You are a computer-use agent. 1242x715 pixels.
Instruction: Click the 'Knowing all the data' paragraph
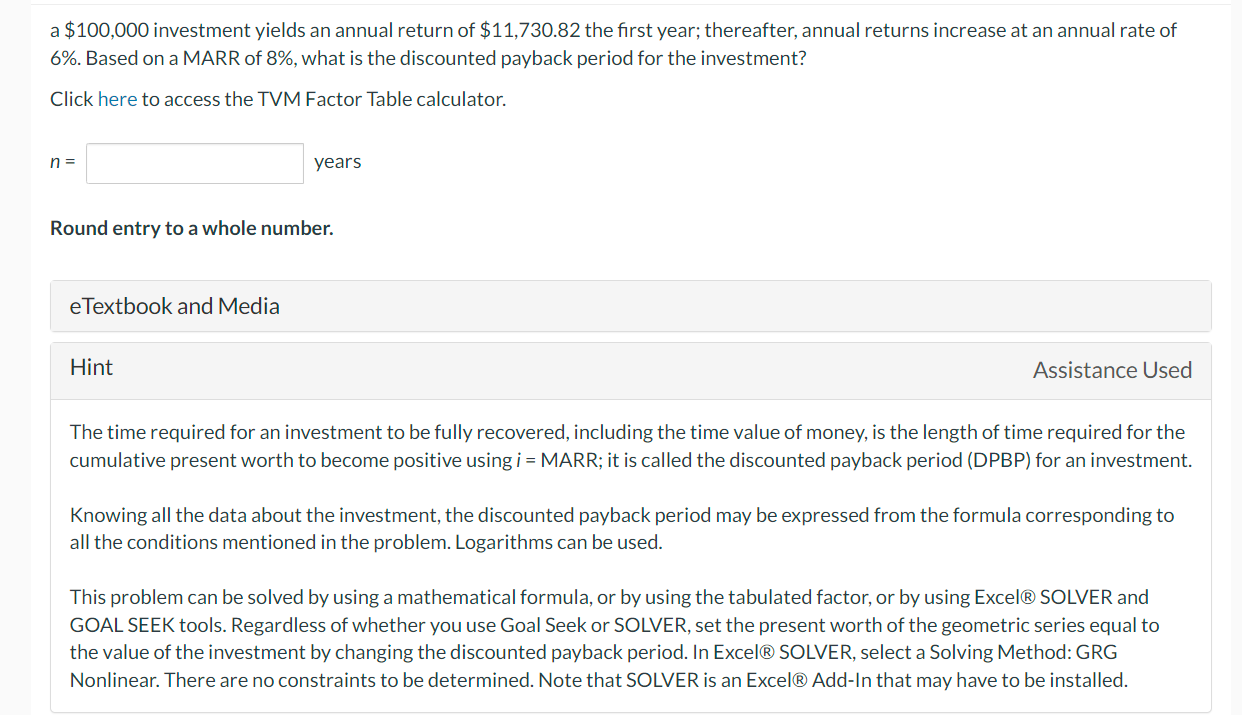622,529
